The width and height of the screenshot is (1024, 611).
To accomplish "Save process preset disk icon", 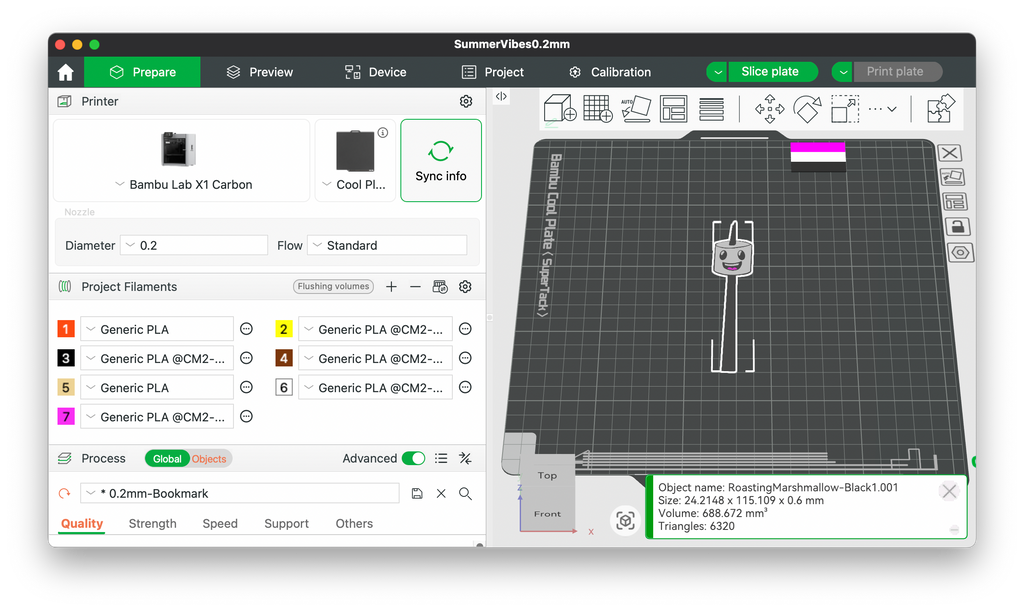I will (x=417, y=494).
